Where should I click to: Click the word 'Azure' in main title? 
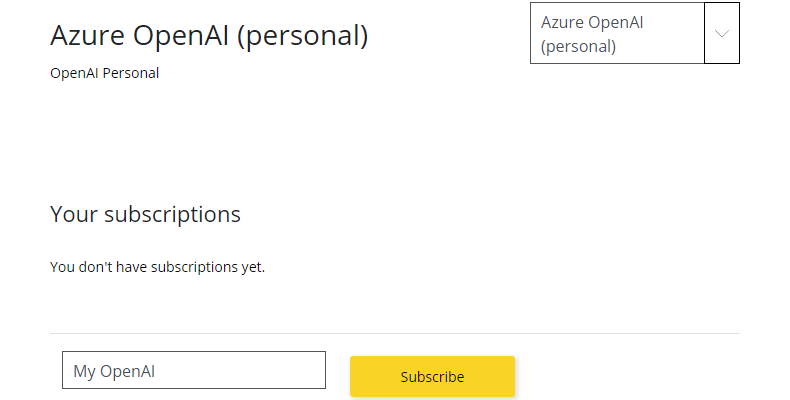(87, 35)
